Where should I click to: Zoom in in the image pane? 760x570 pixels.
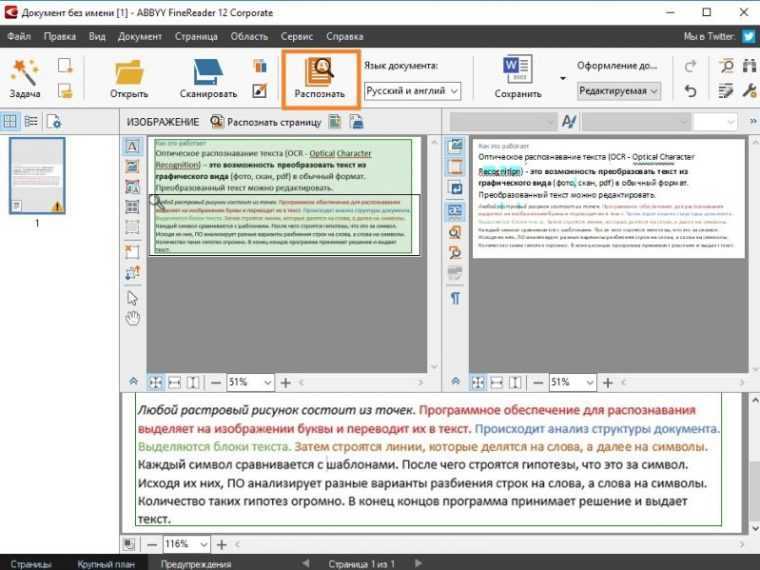tap(285, 383)
